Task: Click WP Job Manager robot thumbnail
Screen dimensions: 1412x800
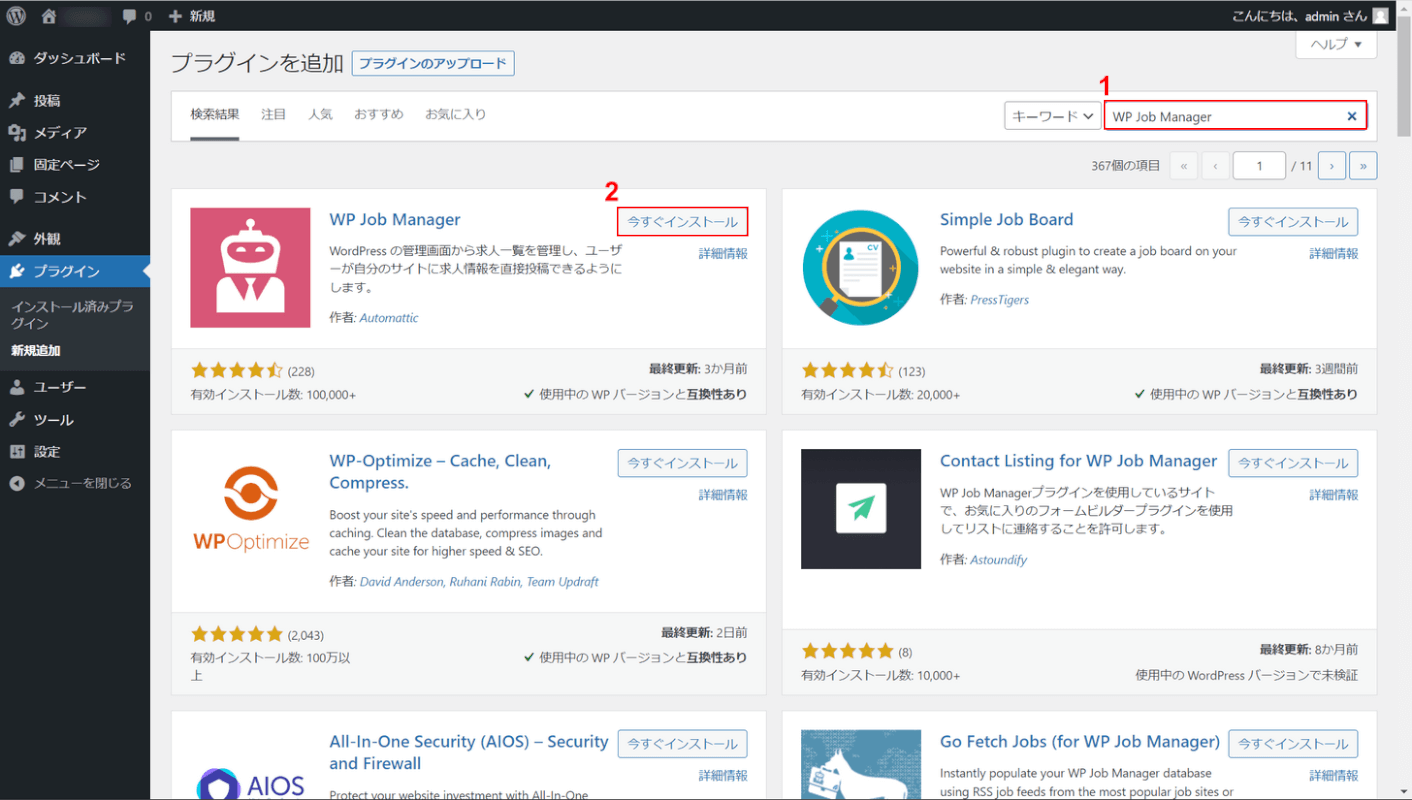Action: pyautogui.click(x=250, y=268)
